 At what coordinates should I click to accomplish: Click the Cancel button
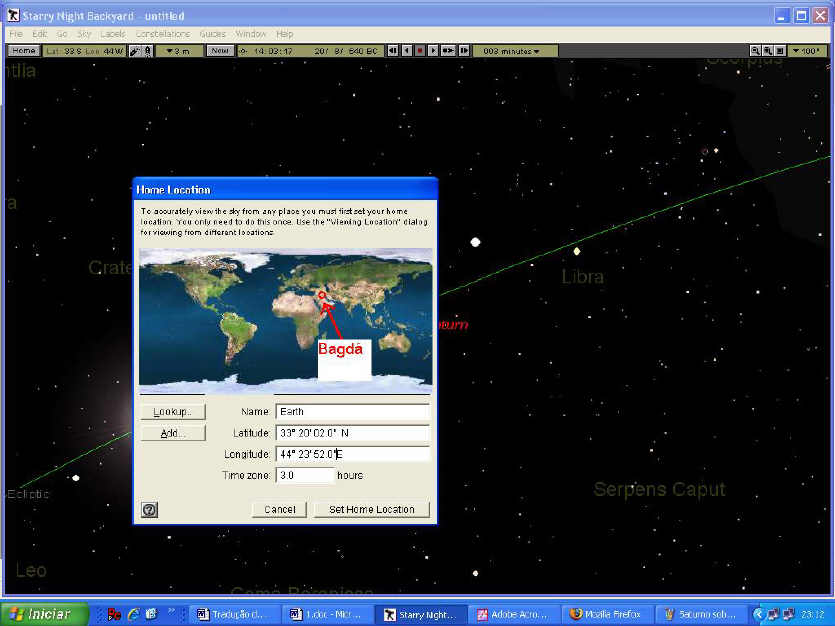(x=280, y=509)
